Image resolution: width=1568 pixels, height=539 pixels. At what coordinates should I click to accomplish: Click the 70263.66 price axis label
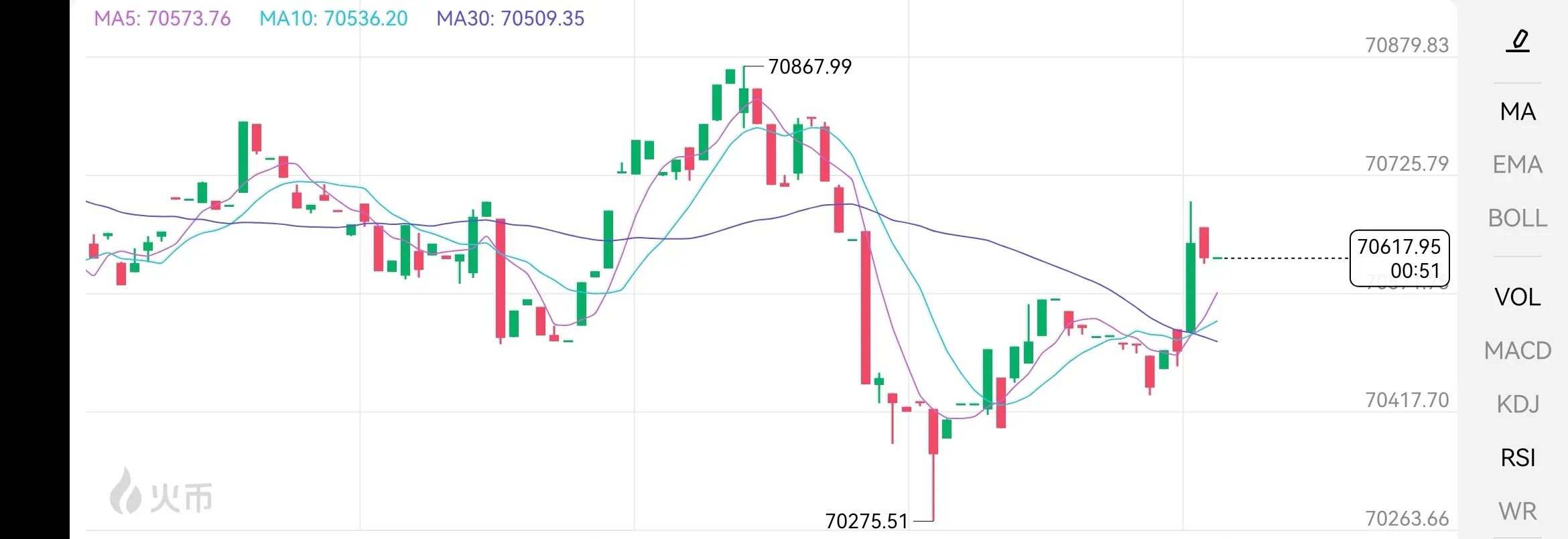(x=1407, y=519)
